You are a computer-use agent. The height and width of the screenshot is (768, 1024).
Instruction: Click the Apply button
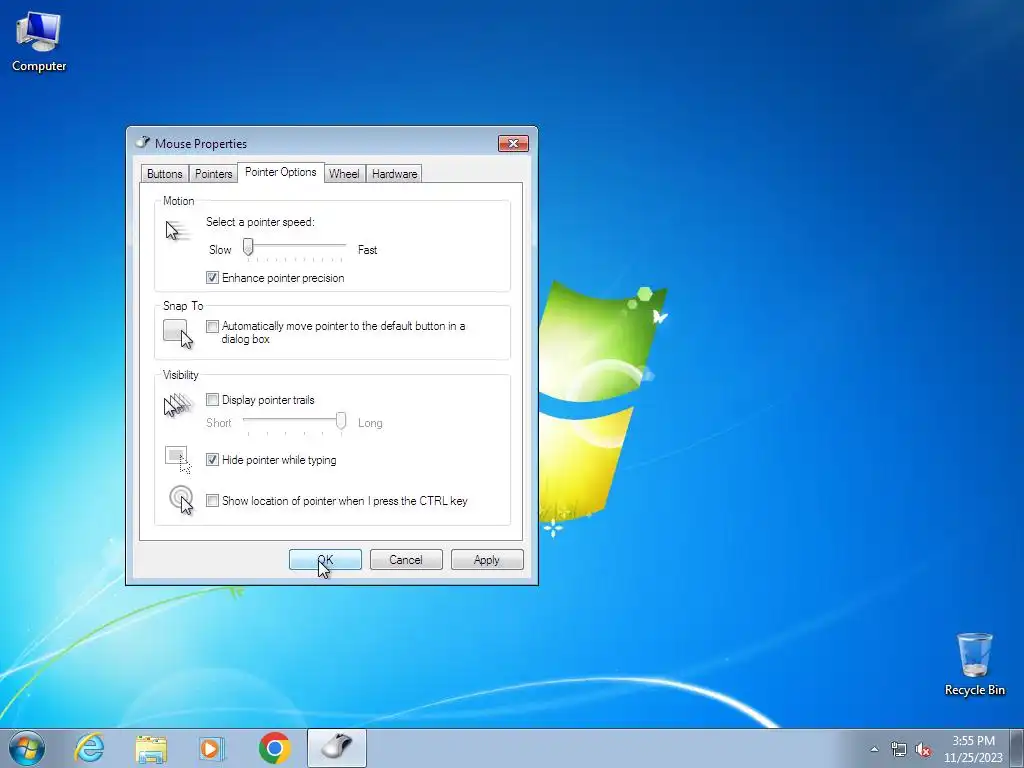tap(487, 560)
